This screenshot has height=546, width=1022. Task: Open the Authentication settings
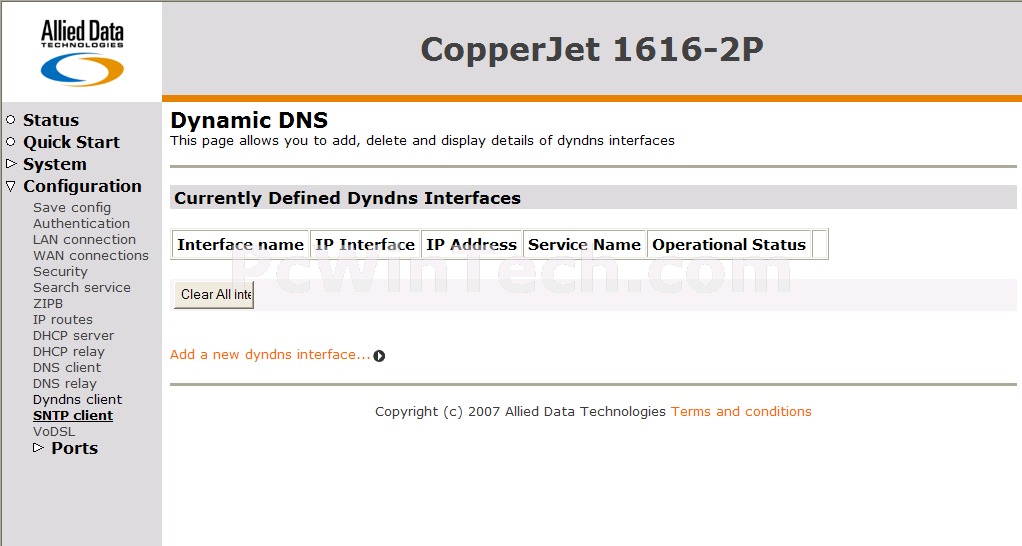pos(81,223)
